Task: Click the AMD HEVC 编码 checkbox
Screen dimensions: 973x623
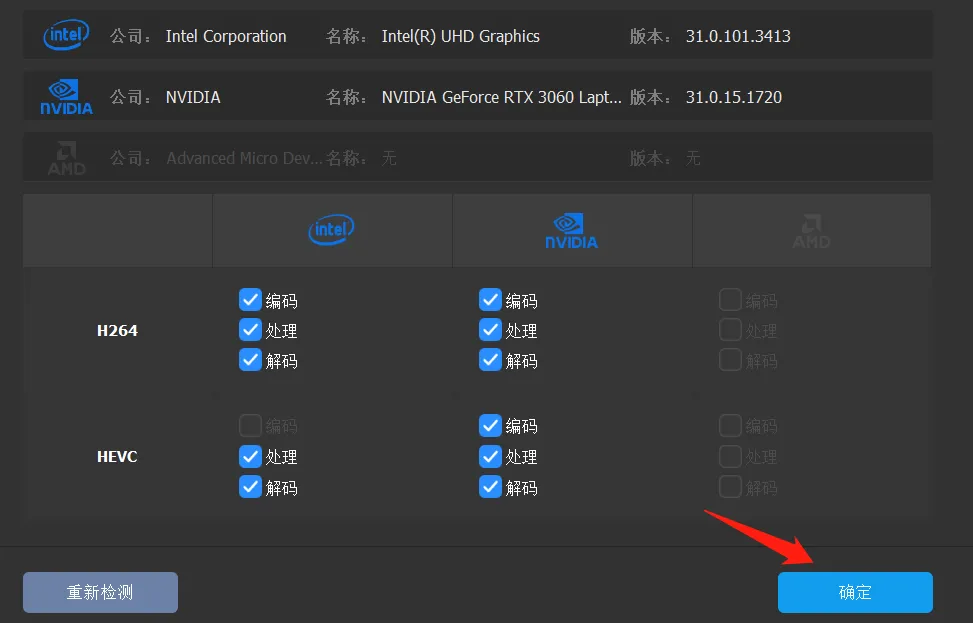Action: pyautogui.click(x=730, y=426)
